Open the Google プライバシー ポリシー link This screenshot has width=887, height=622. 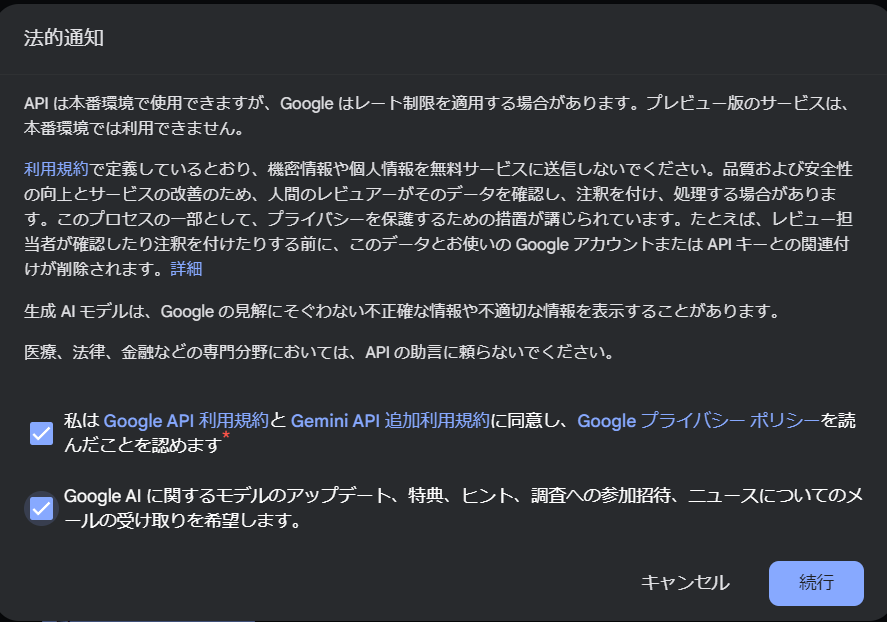tap(699, 421)
